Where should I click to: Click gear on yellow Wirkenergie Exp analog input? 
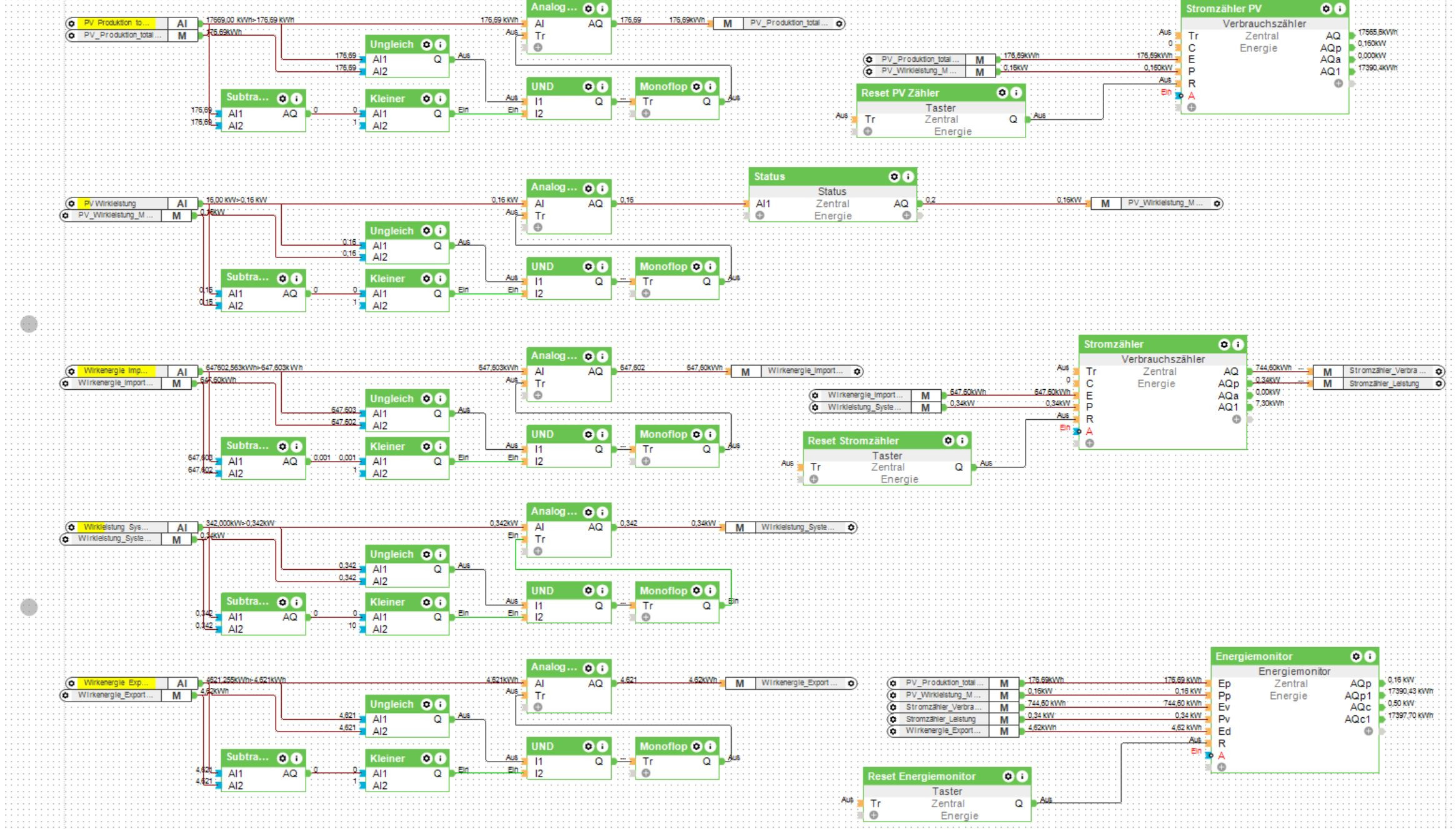pos(72,683)
